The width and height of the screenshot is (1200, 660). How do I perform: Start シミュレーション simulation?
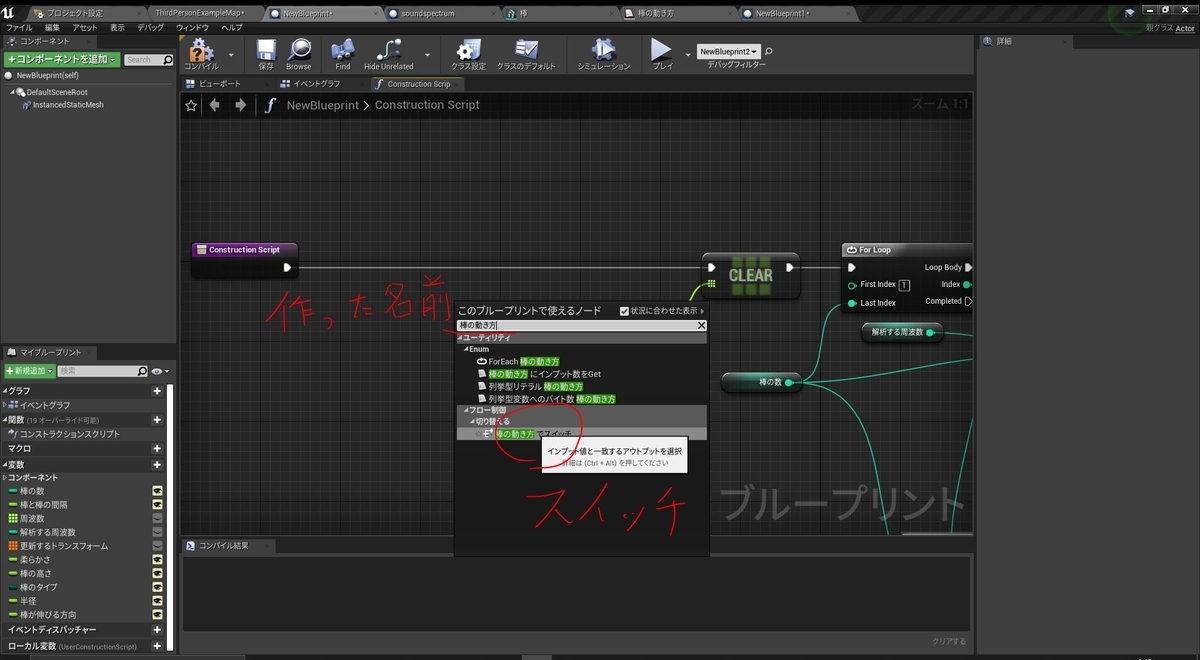[x=604, y=54]
